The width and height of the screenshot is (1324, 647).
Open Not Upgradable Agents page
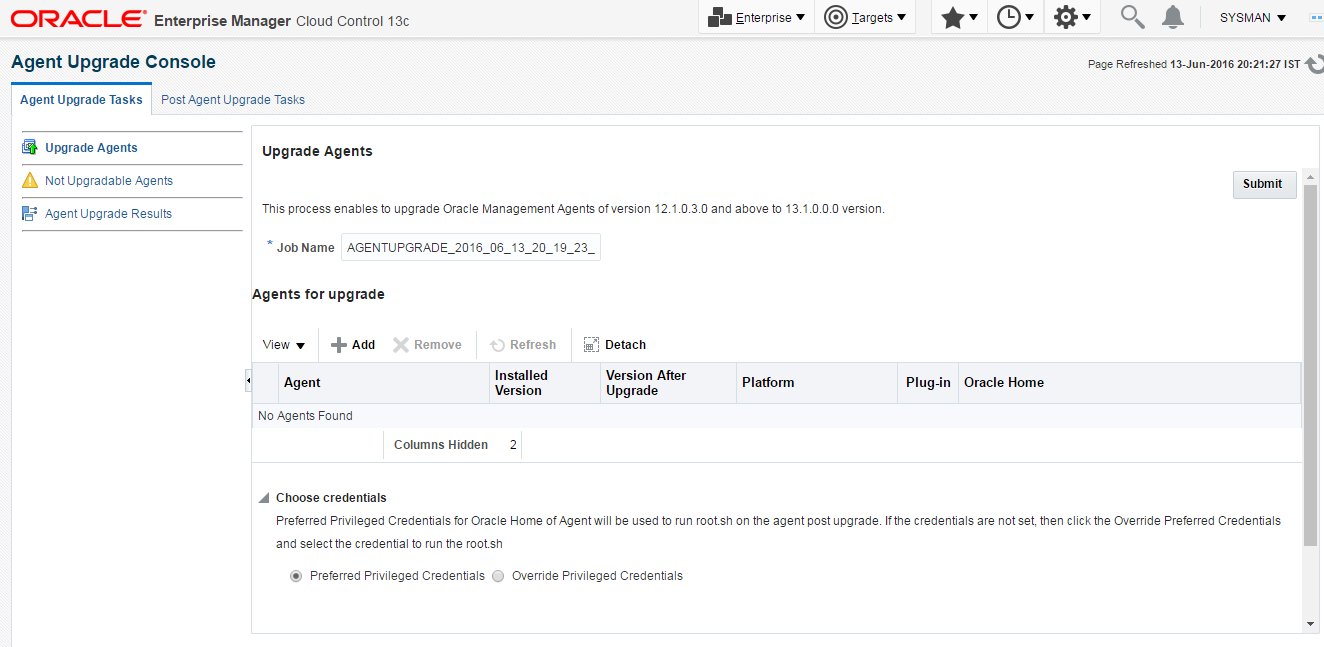[108, 181]
